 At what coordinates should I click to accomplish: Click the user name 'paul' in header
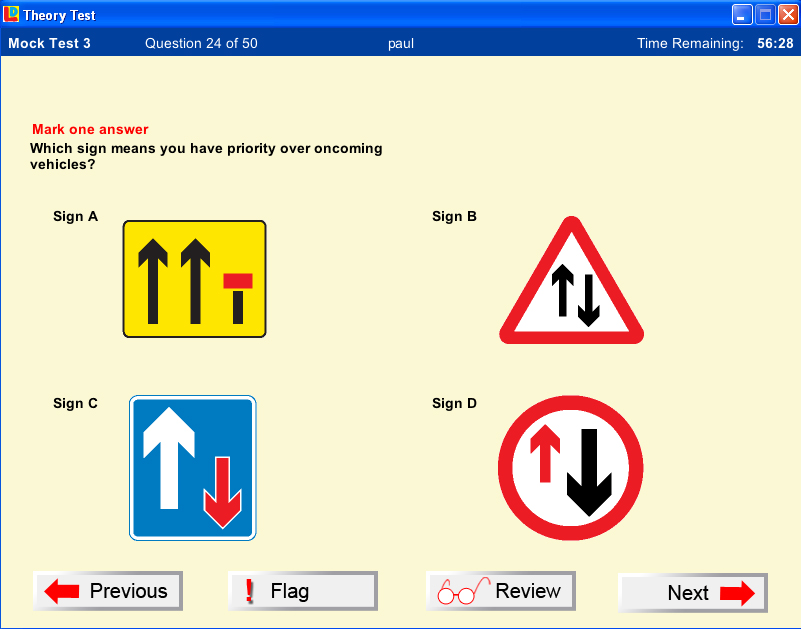pos(400,43)
